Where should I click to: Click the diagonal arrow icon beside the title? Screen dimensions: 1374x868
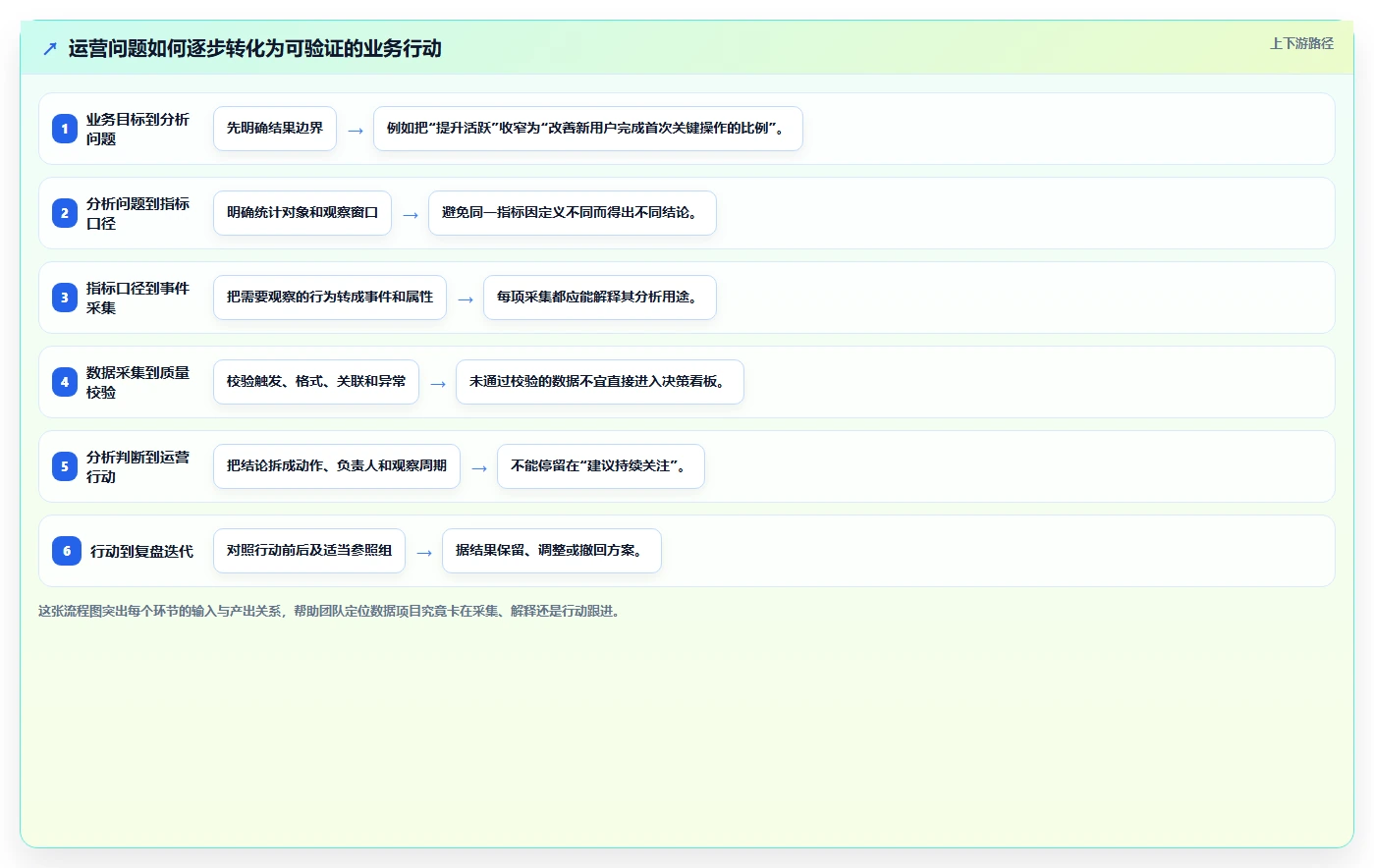pos(50,48)
